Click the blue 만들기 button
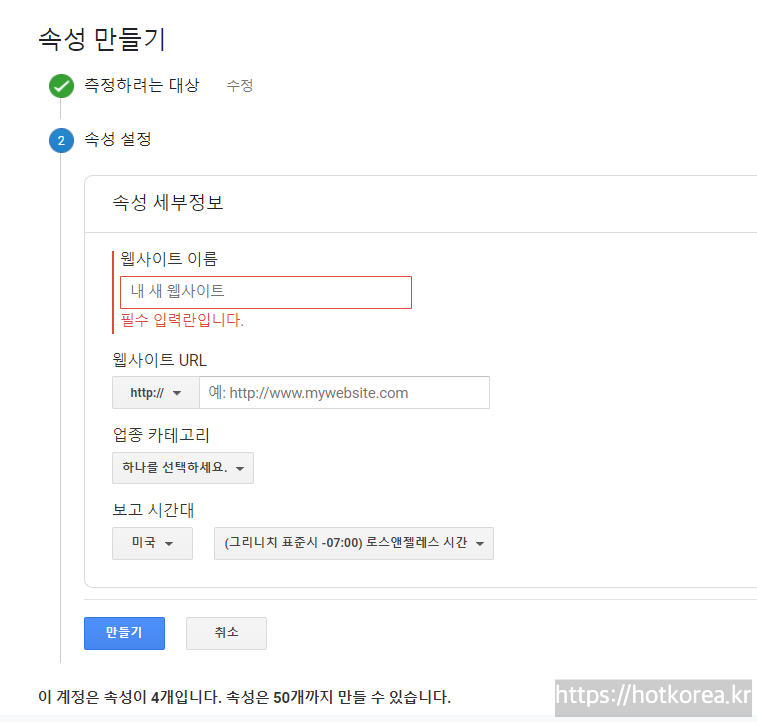This screenshot has height=722, width=757. point(125,633)
